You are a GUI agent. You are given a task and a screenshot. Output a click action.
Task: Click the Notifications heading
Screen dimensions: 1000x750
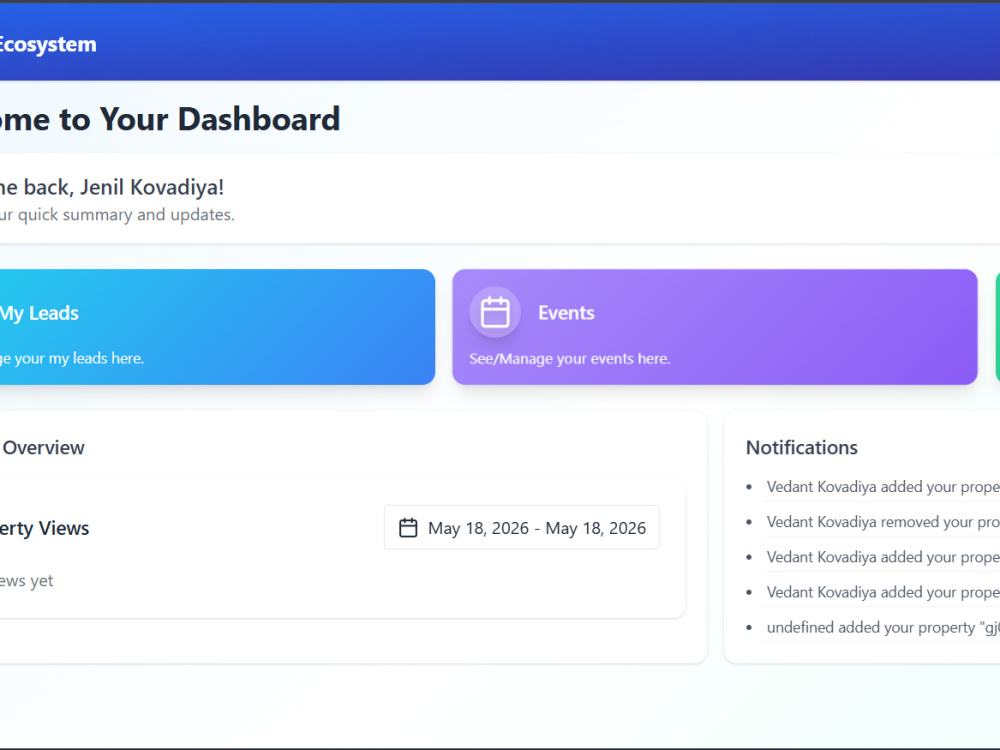click(802, 448)
